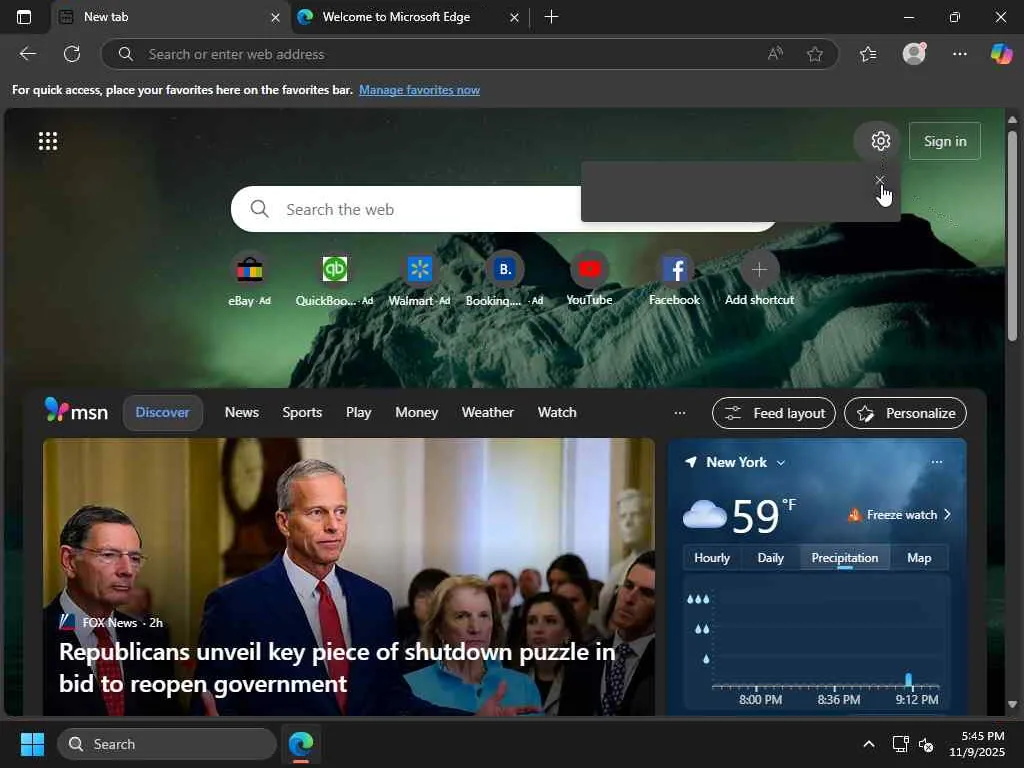Open page settings gear icon
Screen dimensions: 1024x768
880,141
